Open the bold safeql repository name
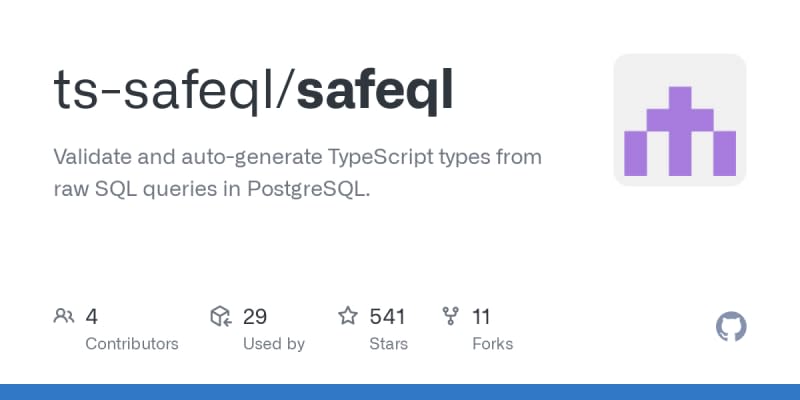The image size is (800, 400). (x=376, y=91)
